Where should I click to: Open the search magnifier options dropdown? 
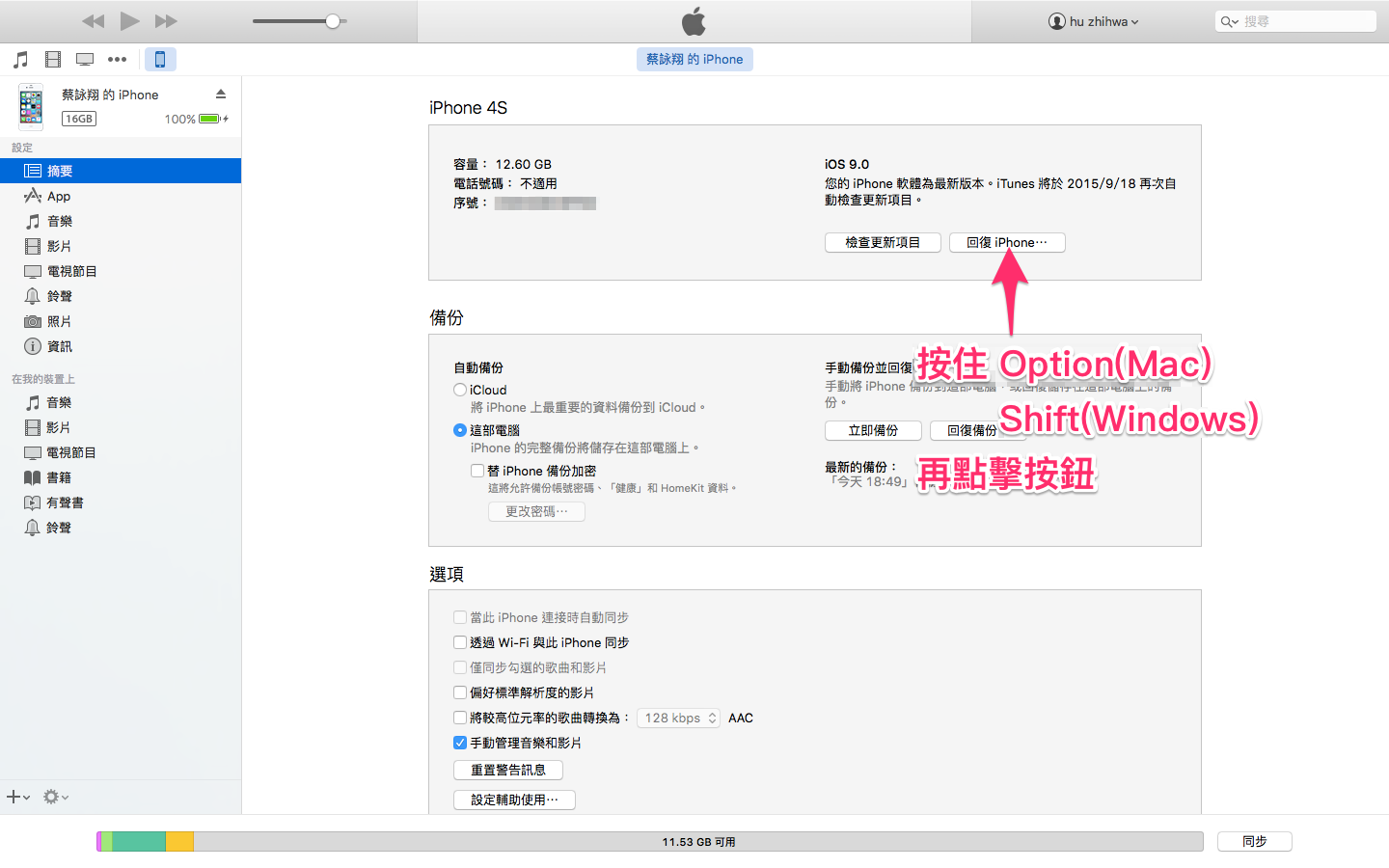[x=1229, y=21]
